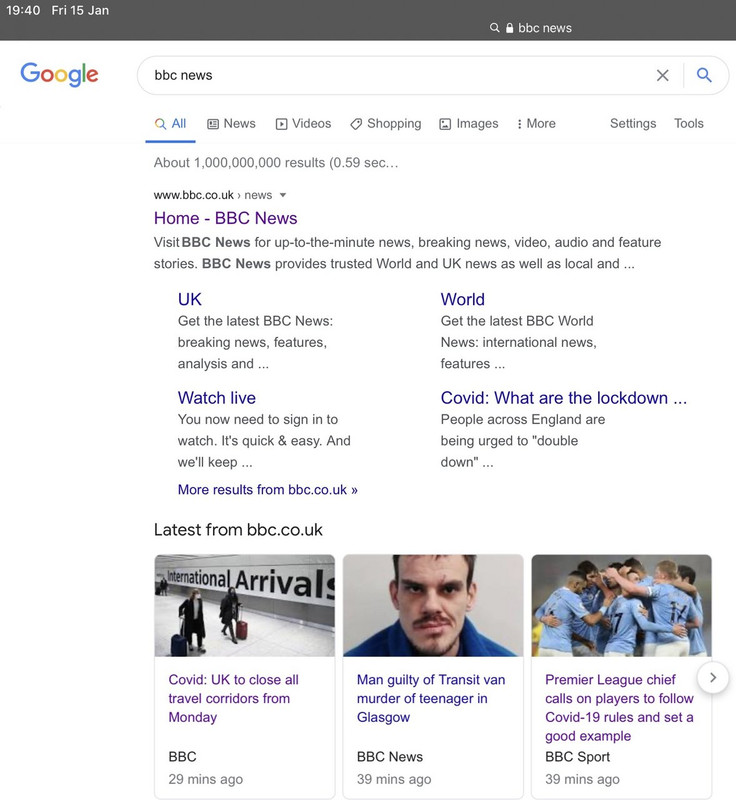
Task: Clear the search box with the X icon
Action: coord(662,75)
